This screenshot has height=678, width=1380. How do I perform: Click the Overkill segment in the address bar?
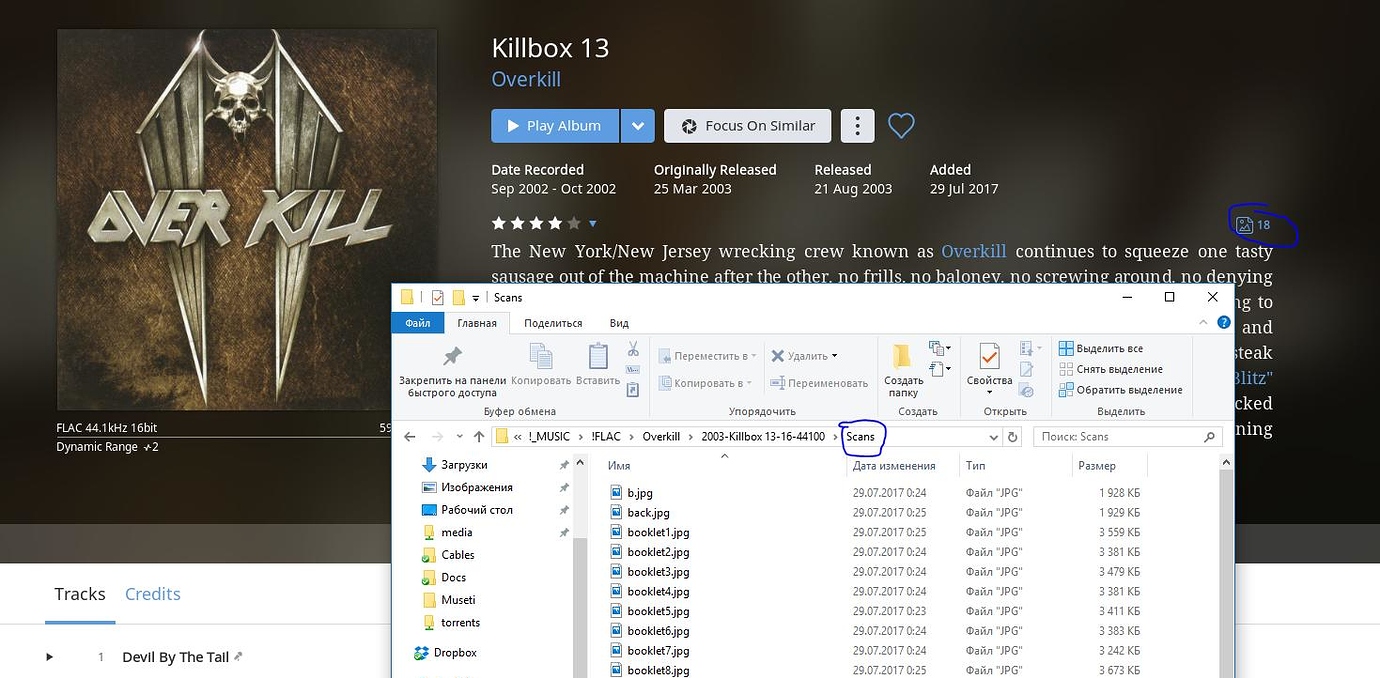pos(661,437)
